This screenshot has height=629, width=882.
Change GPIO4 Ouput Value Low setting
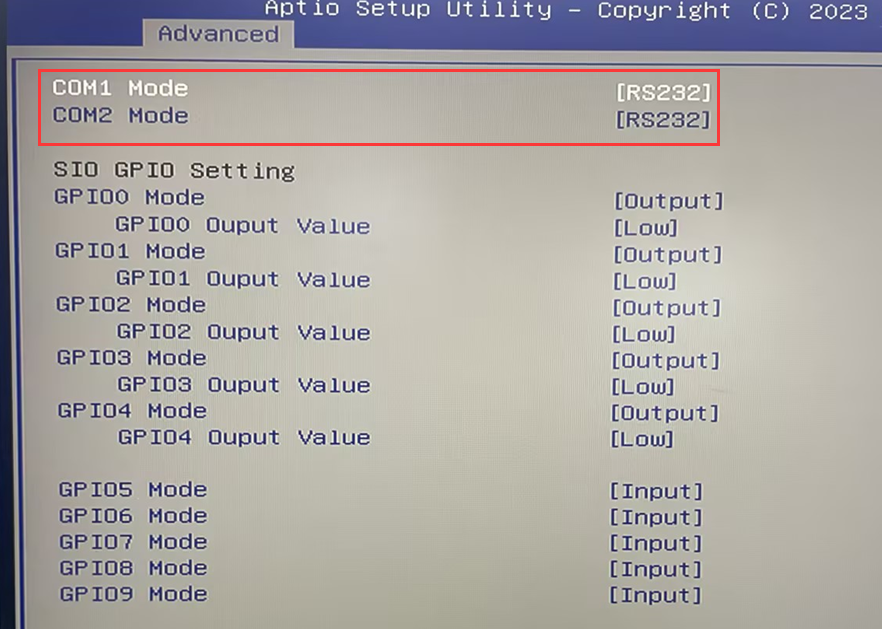click(642, 439)
